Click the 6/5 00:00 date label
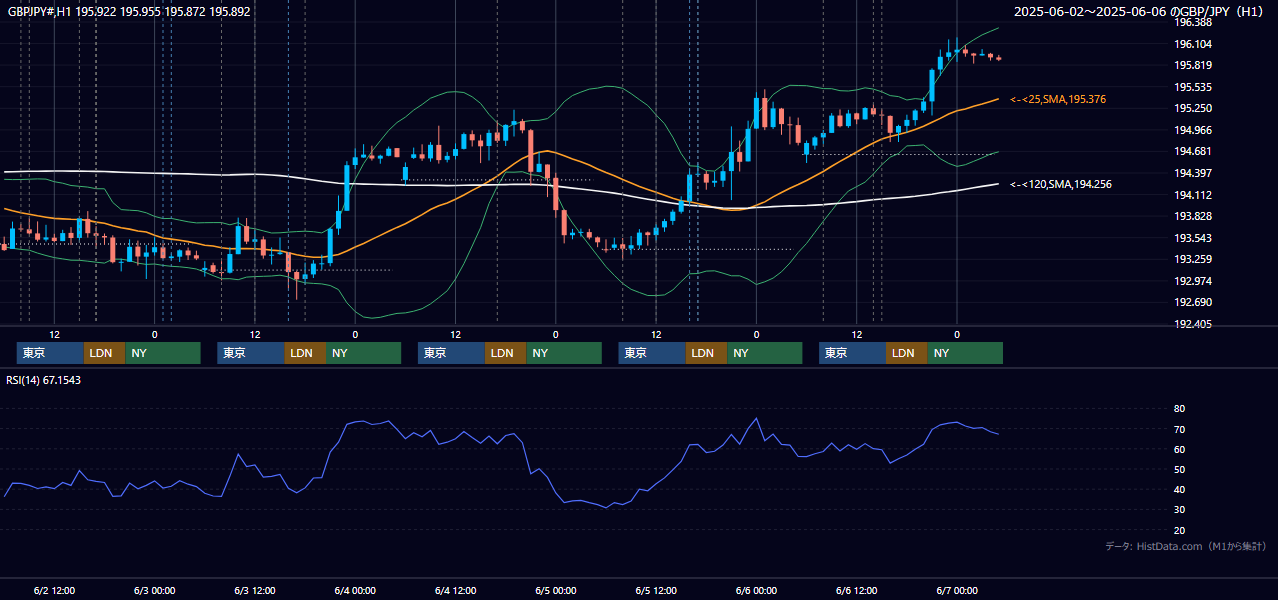The height and width of the screenshot is (600, 1278). click(556, 591)
